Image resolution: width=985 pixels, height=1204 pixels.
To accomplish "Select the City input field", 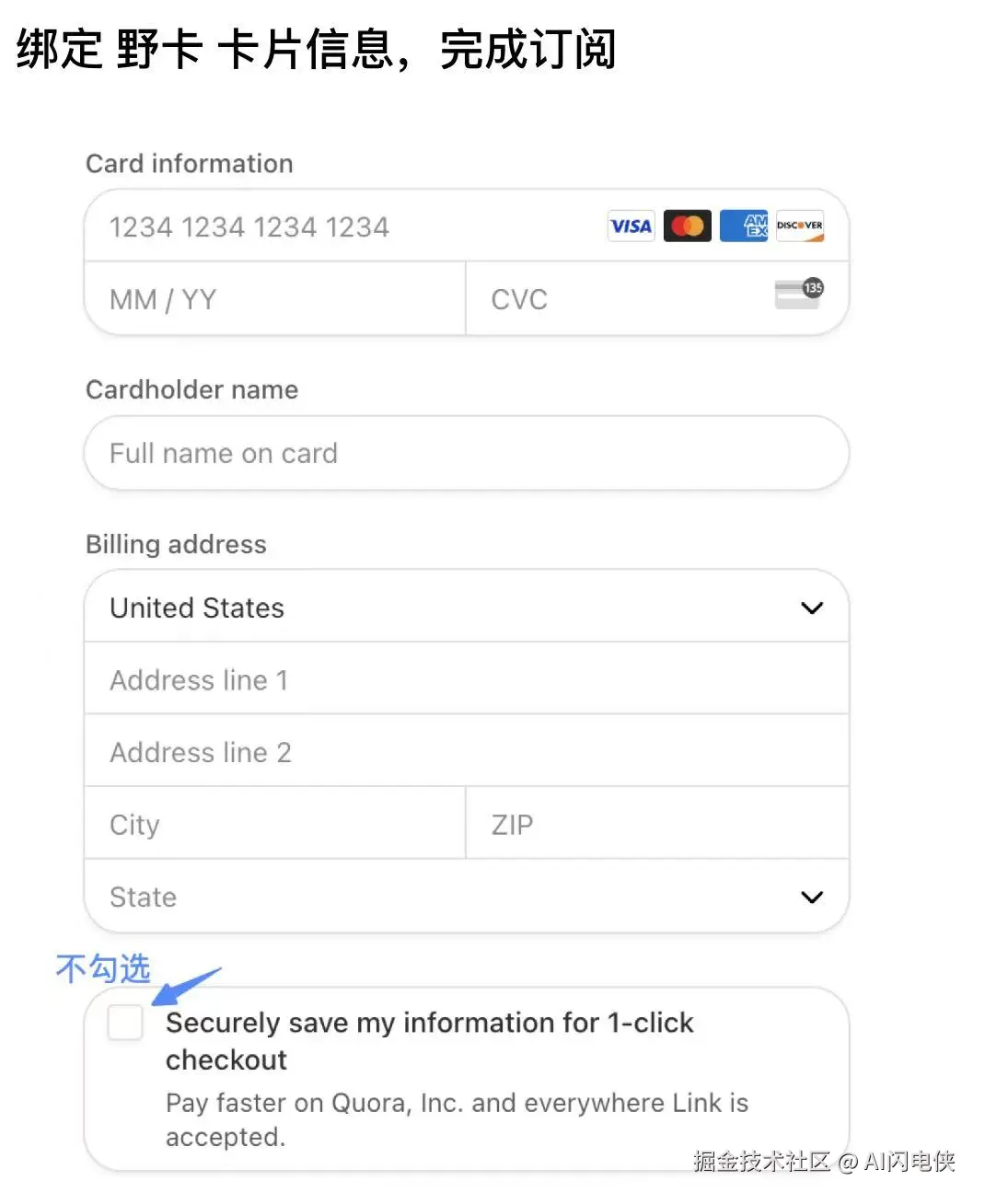I will coord(274,825).
